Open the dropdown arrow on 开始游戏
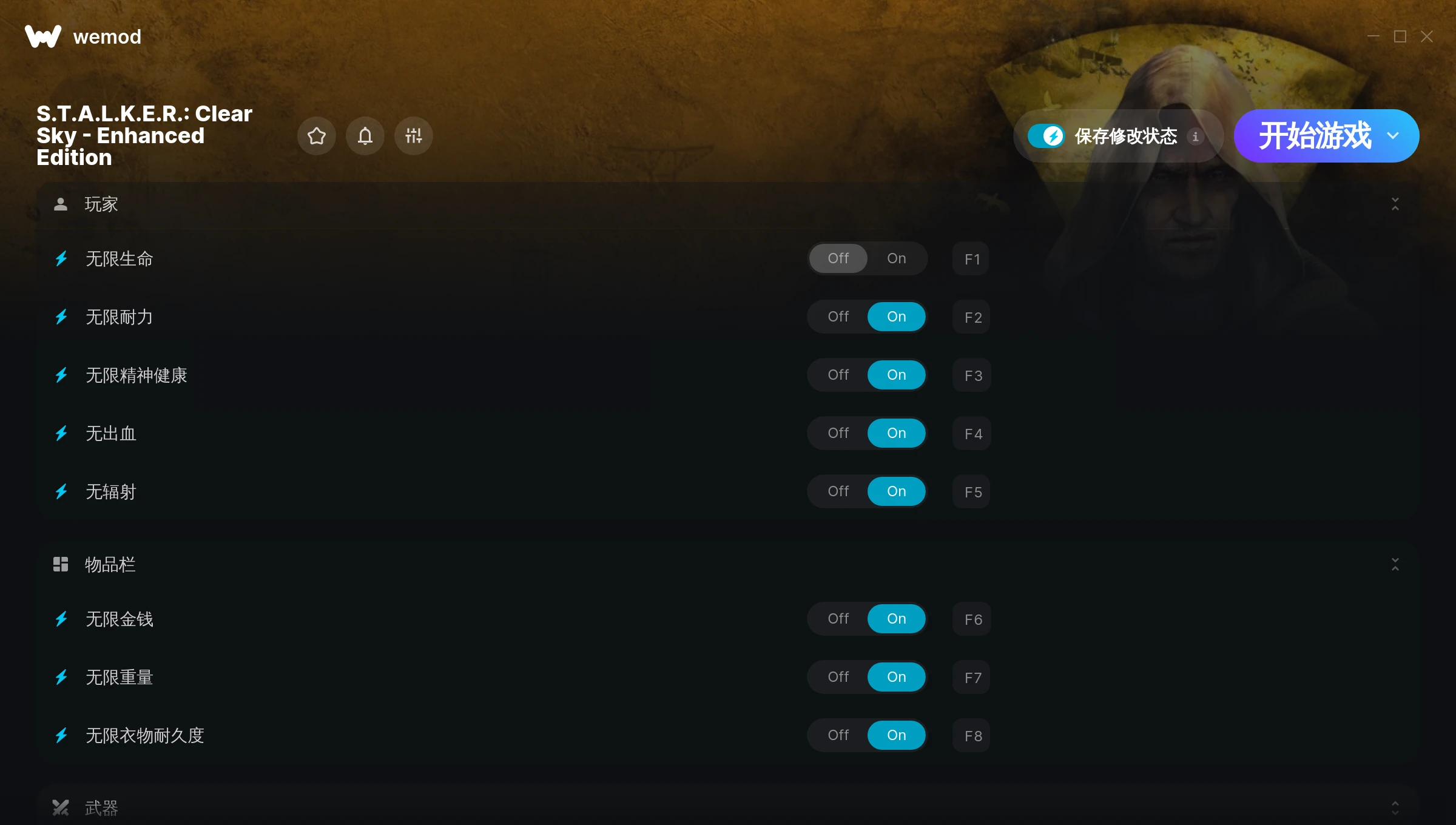The height and width of the screenshot is (825, 1456). (x=1394, y=136)
